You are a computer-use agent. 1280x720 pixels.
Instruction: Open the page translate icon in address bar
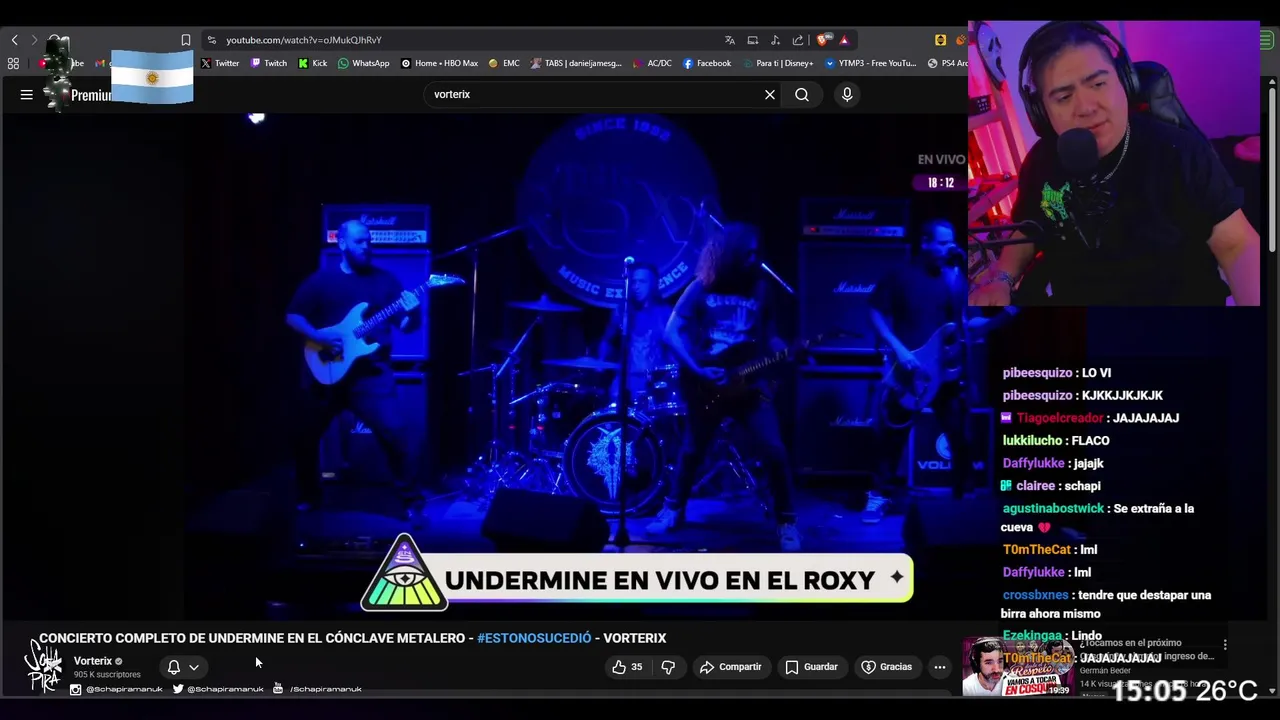tap(730, 40)
